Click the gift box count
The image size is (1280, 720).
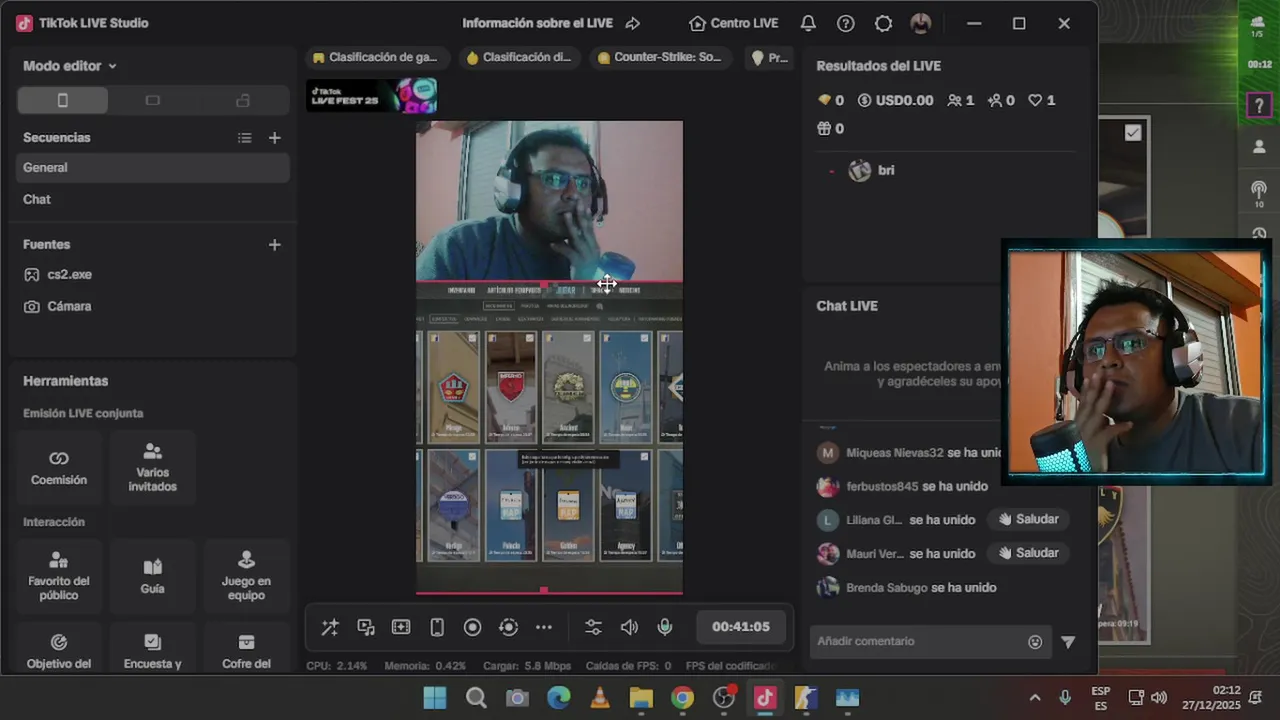pos(831,128)
